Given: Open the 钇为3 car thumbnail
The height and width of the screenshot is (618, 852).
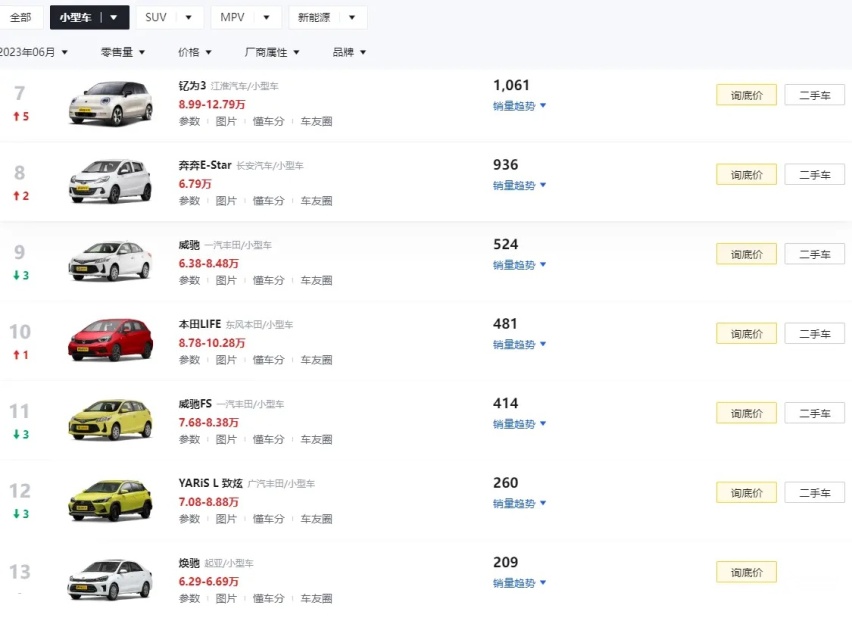Looking at the screenshot, I should [111, 103].
